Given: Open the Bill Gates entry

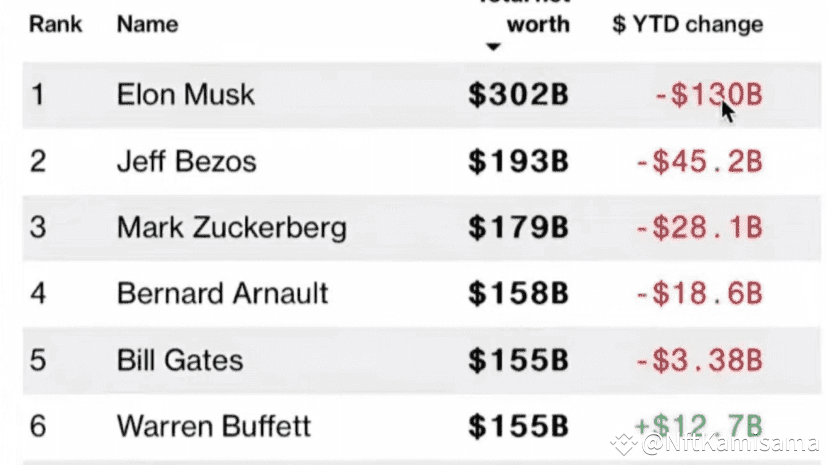Looking at the screenshot, I should pyautogui.click(x=179, y=359).
